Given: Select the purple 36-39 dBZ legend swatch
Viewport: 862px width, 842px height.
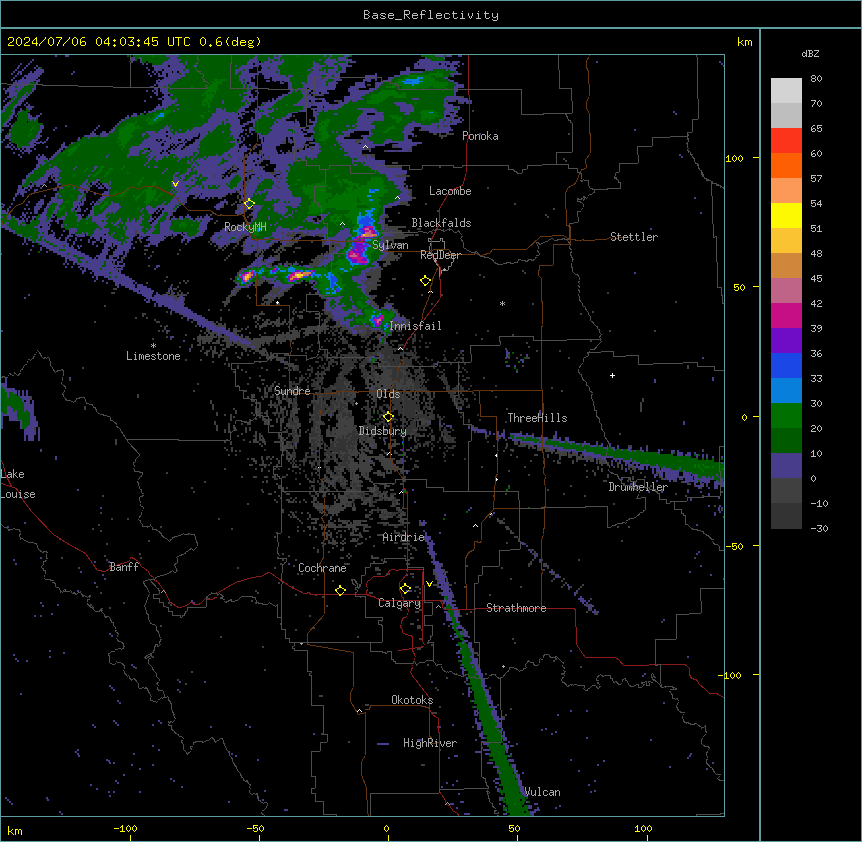Looking at the screenshot, I should (786, 340).
